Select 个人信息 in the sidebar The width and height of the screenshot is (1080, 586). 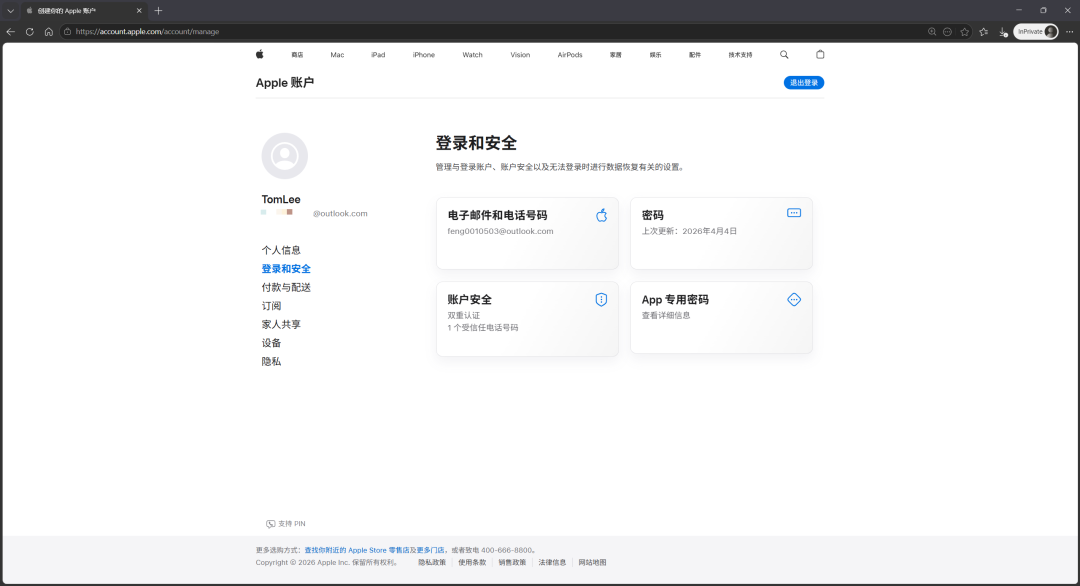pos(281,250)
